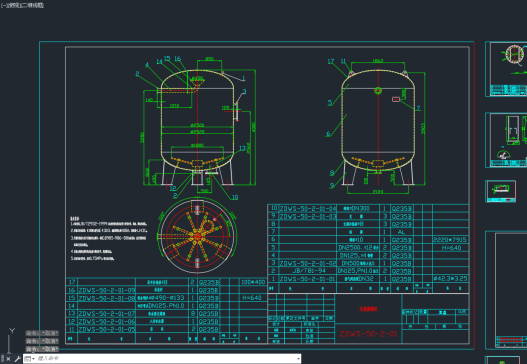Click the command line grip handle at far left

click(2, 359)
